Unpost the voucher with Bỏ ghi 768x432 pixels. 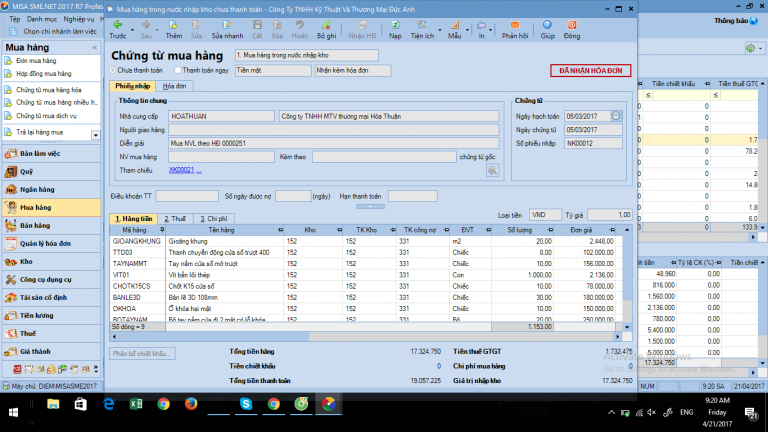(326, 29)
